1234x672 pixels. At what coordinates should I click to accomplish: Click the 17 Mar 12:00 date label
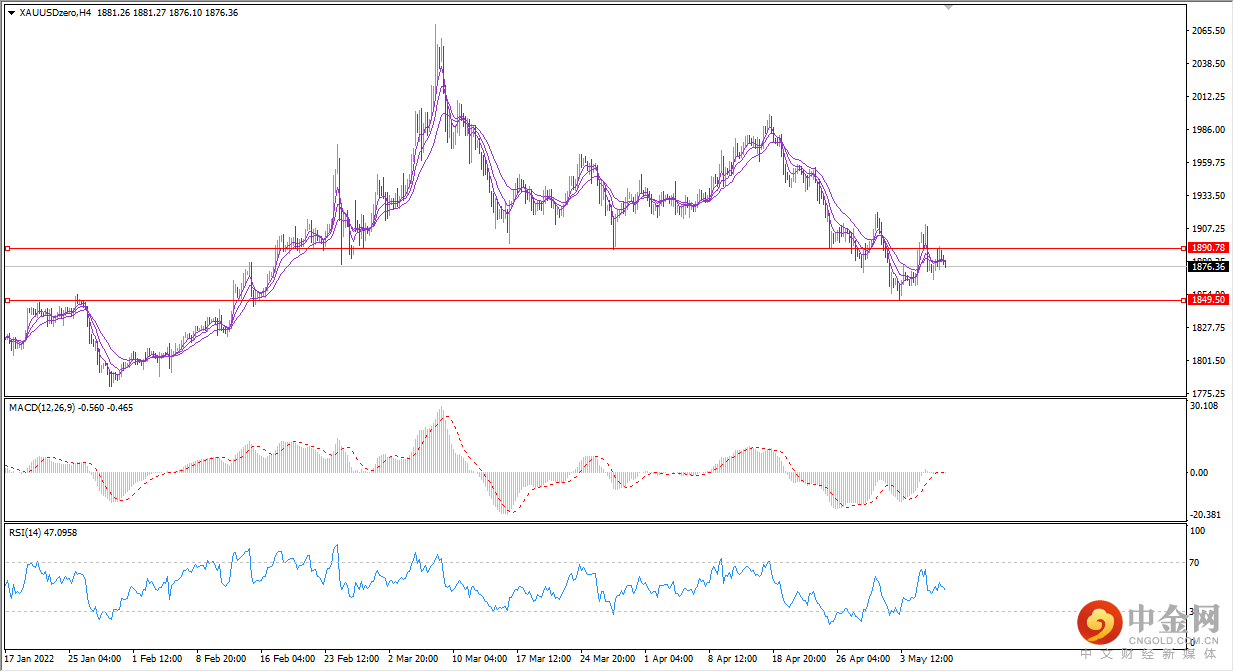click(x=542, y=659)
